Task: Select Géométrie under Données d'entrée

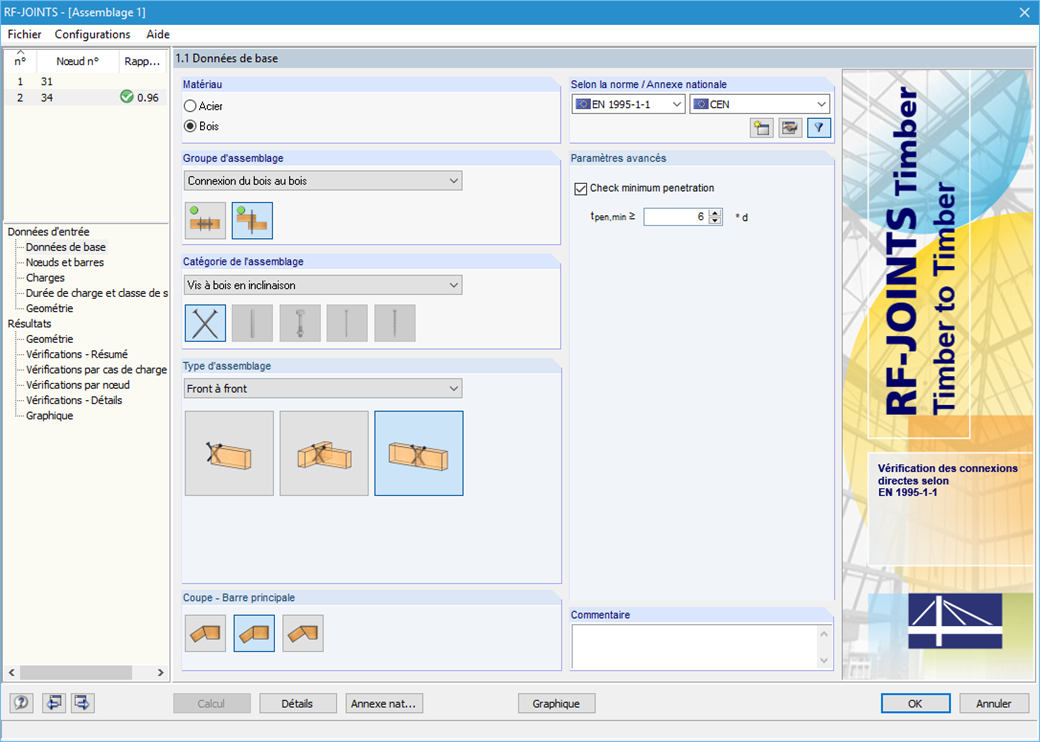Action: (50, 308)
